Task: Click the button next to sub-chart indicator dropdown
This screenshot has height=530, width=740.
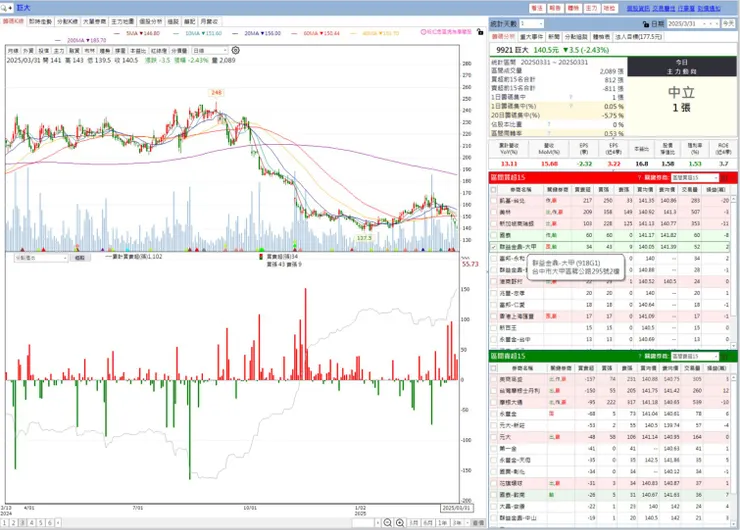Action: (79, 258)
